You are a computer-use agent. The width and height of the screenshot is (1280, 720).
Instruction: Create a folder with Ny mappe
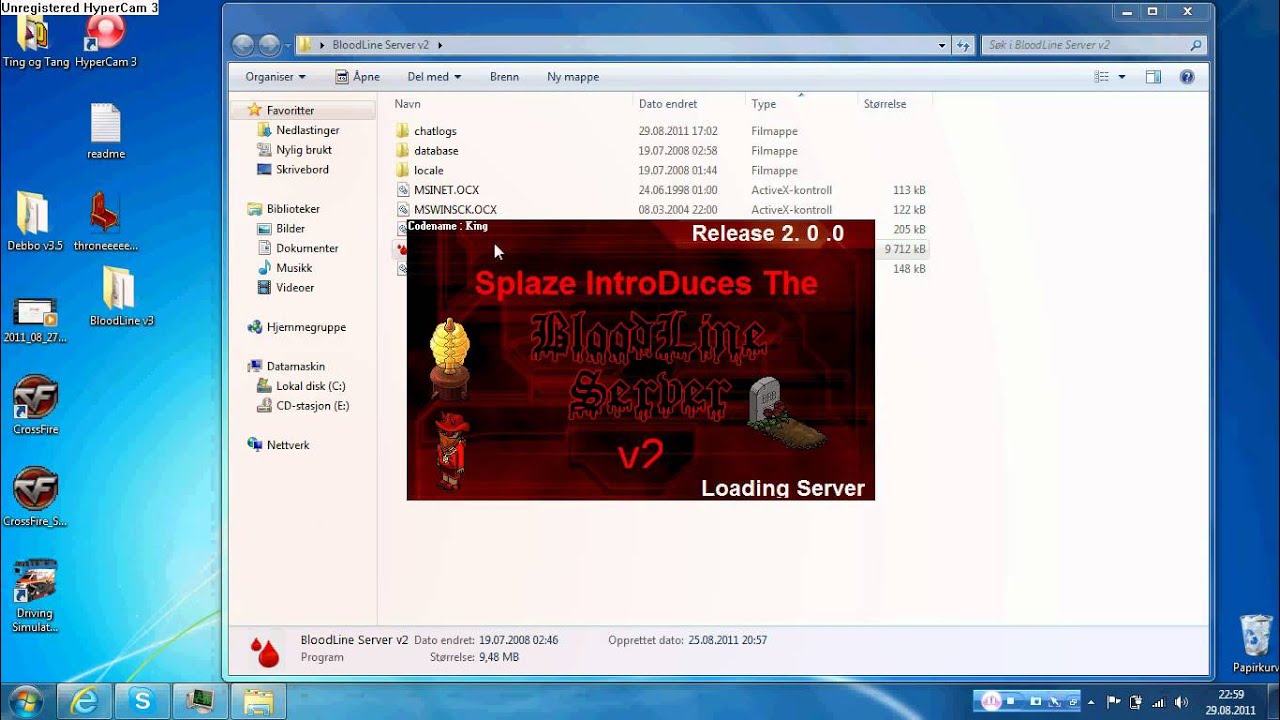[573, 77]
